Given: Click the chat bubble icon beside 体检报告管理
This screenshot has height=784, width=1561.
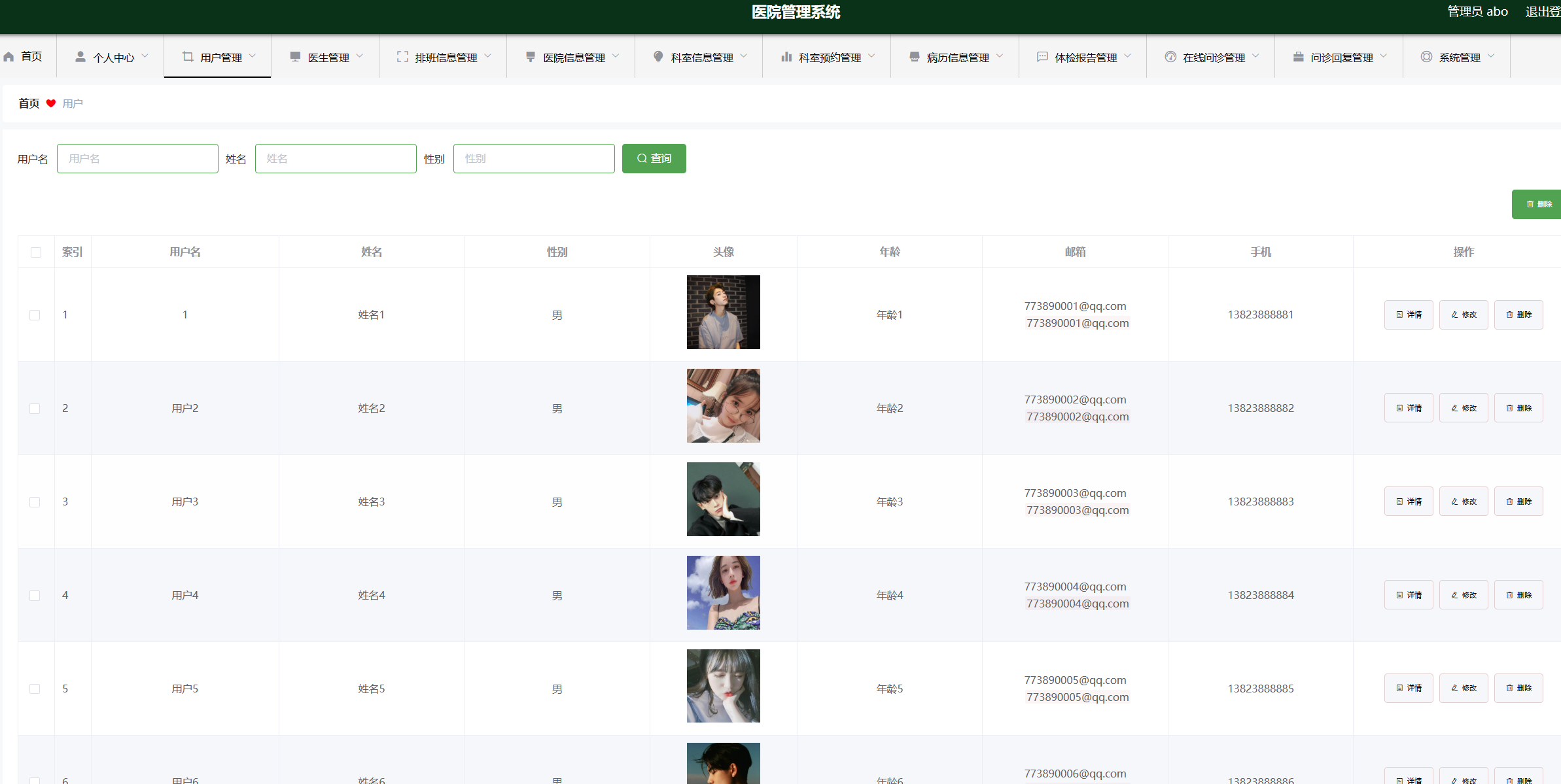Looking at the screenshot, I should coord(1042,57).
